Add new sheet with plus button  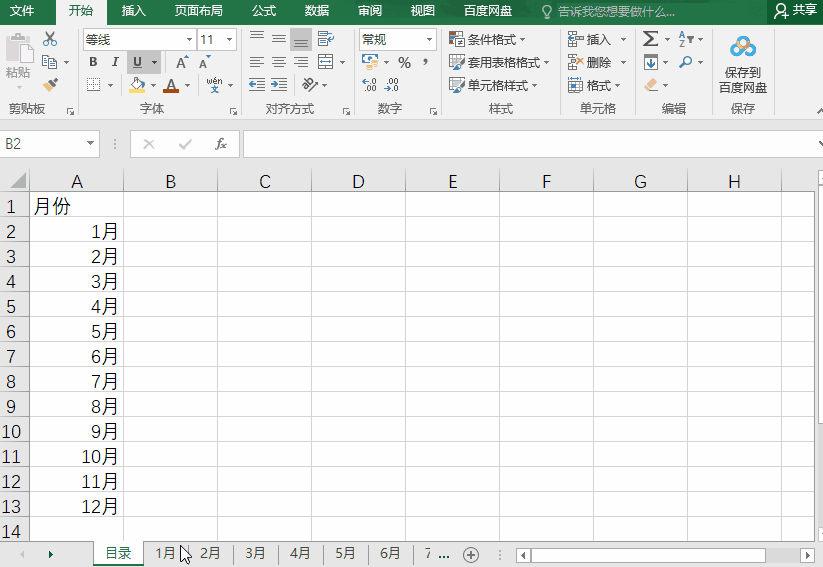[x=471, y=554]
